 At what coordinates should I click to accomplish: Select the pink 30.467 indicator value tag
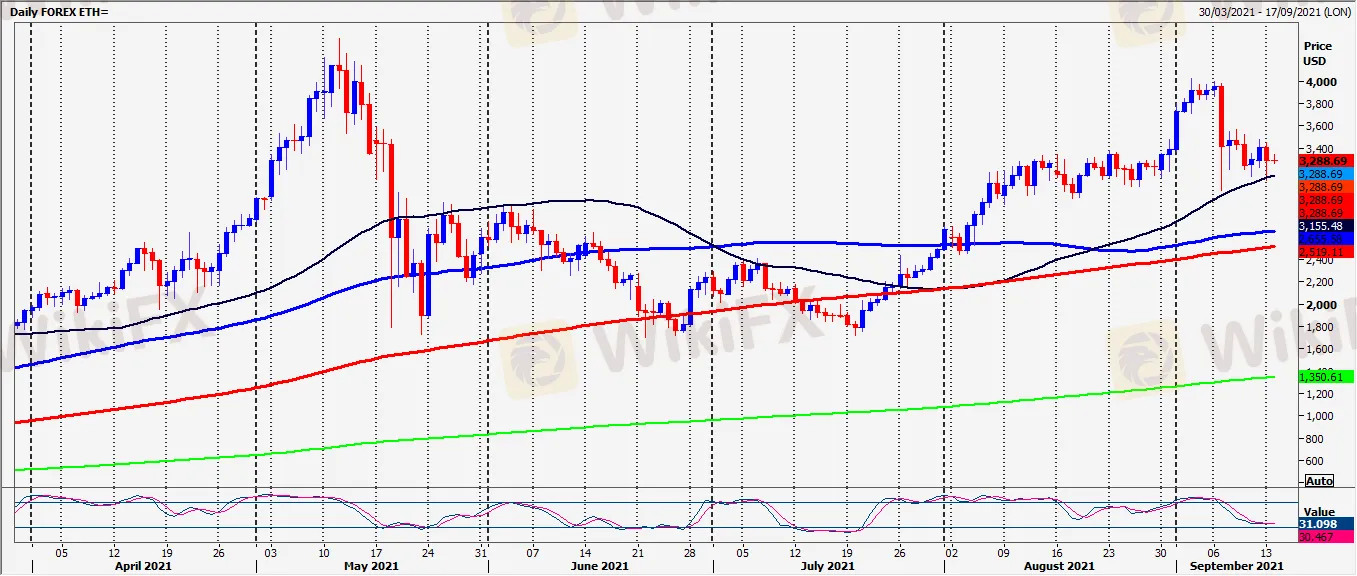point(1325,537)
